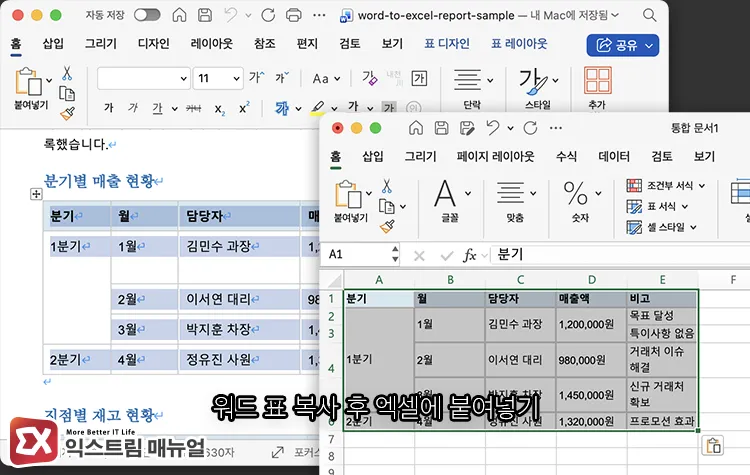The image size is (750, 475).
Task: Click the Home icon in Excel title bar
Action: (x=416, y=128)
